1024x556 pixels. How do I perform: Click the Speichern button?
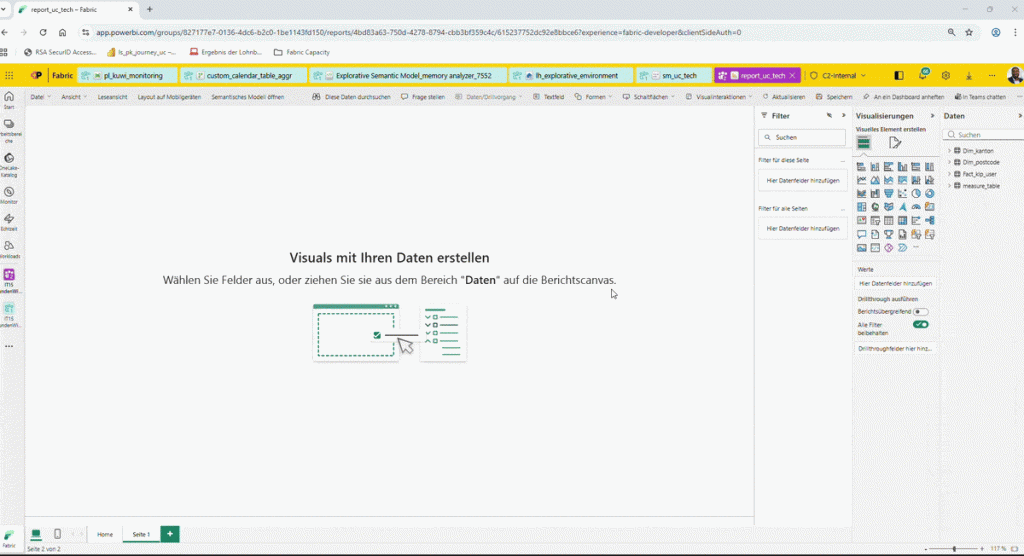[834, 97]
